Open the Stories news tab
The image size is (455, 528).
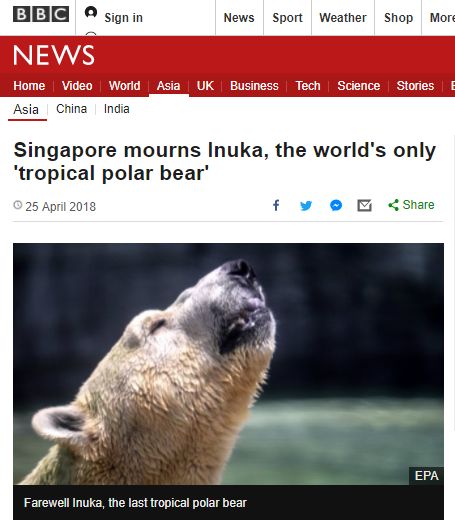pyautogui.click(x=415, y=86)
